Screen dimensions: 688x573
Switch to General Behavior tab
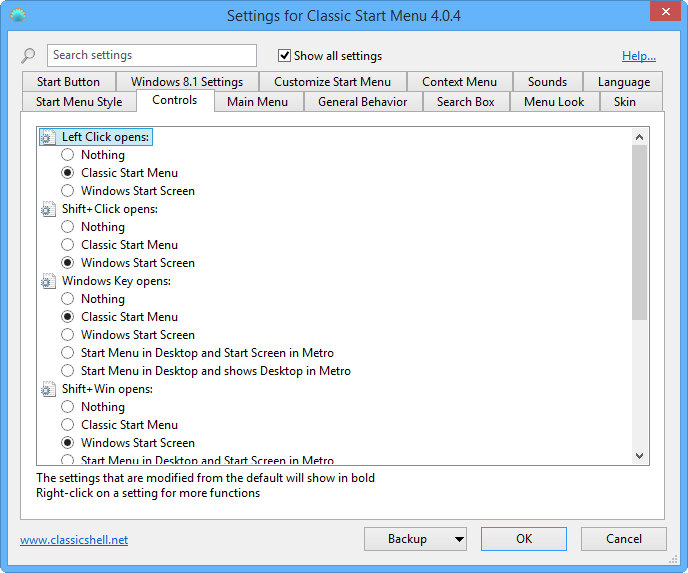click(362, 102)
